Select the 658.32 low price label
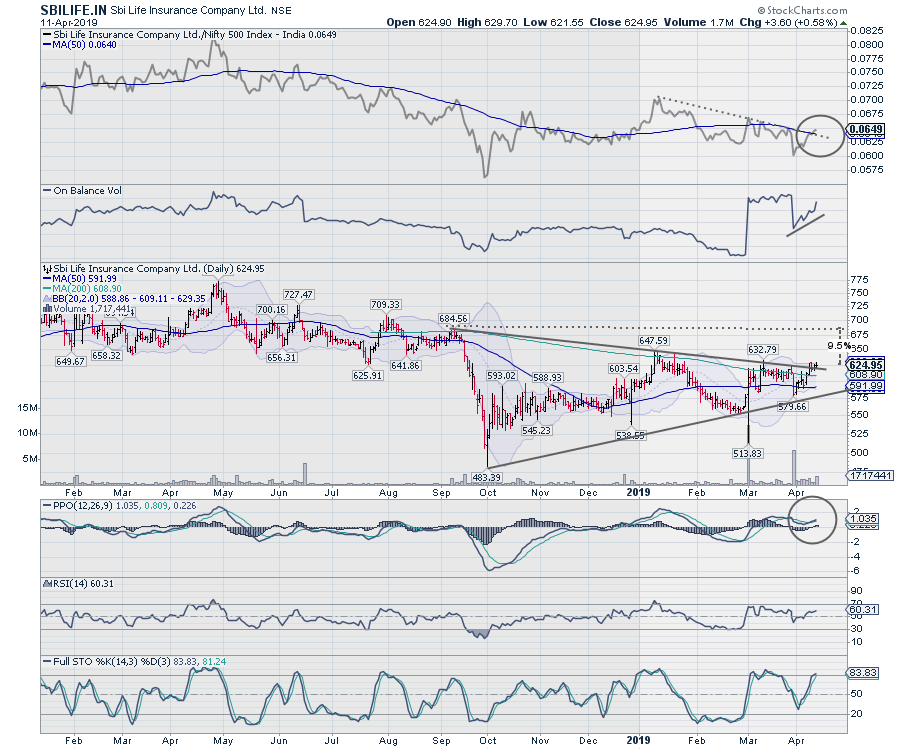The width and height of the screenshot is (900, 750). coord(107,355)
